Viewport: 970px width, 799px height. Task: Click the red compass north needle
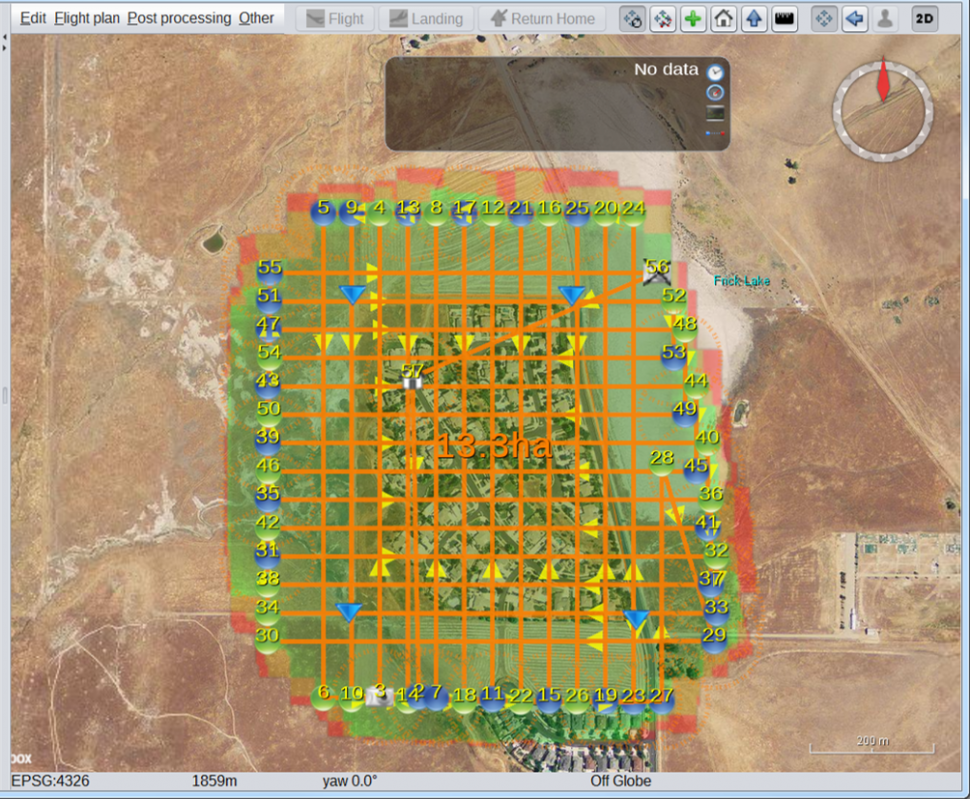[882, 82]
